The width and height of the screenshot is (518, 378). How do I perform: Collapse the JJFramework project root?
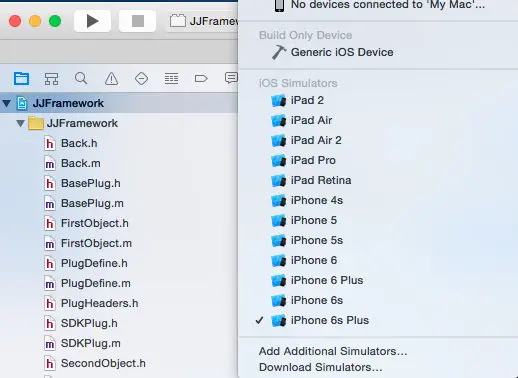tap(6, 103)
